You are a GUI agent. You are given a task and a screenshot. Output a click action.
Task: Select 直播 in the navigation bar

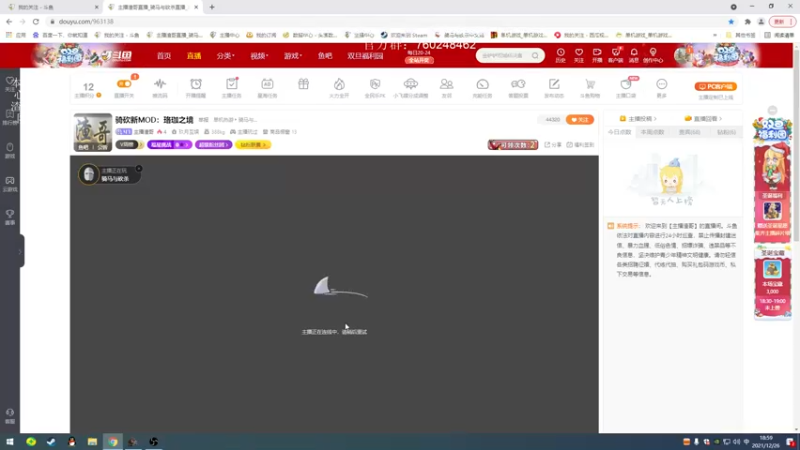click(x=194, y=56)
